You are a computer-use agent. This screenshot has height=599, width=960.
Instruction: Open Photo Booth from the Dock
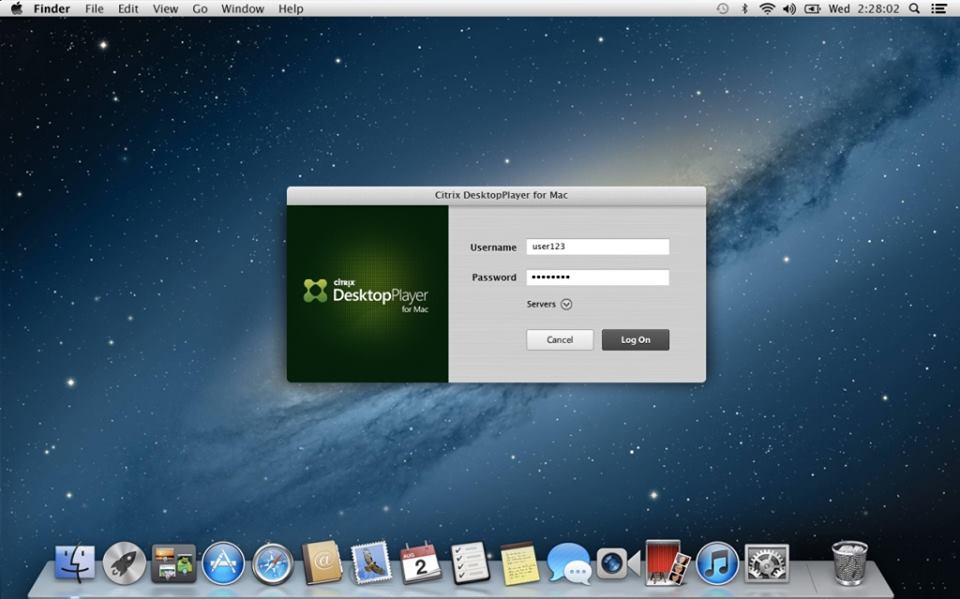(666, 562)
